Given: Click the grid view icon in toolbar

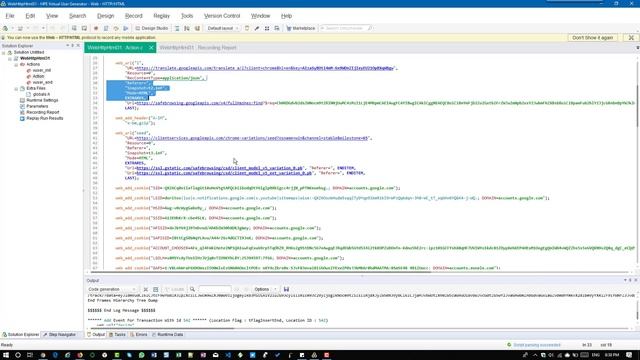Looking at the screenshot, I should 267,29.
